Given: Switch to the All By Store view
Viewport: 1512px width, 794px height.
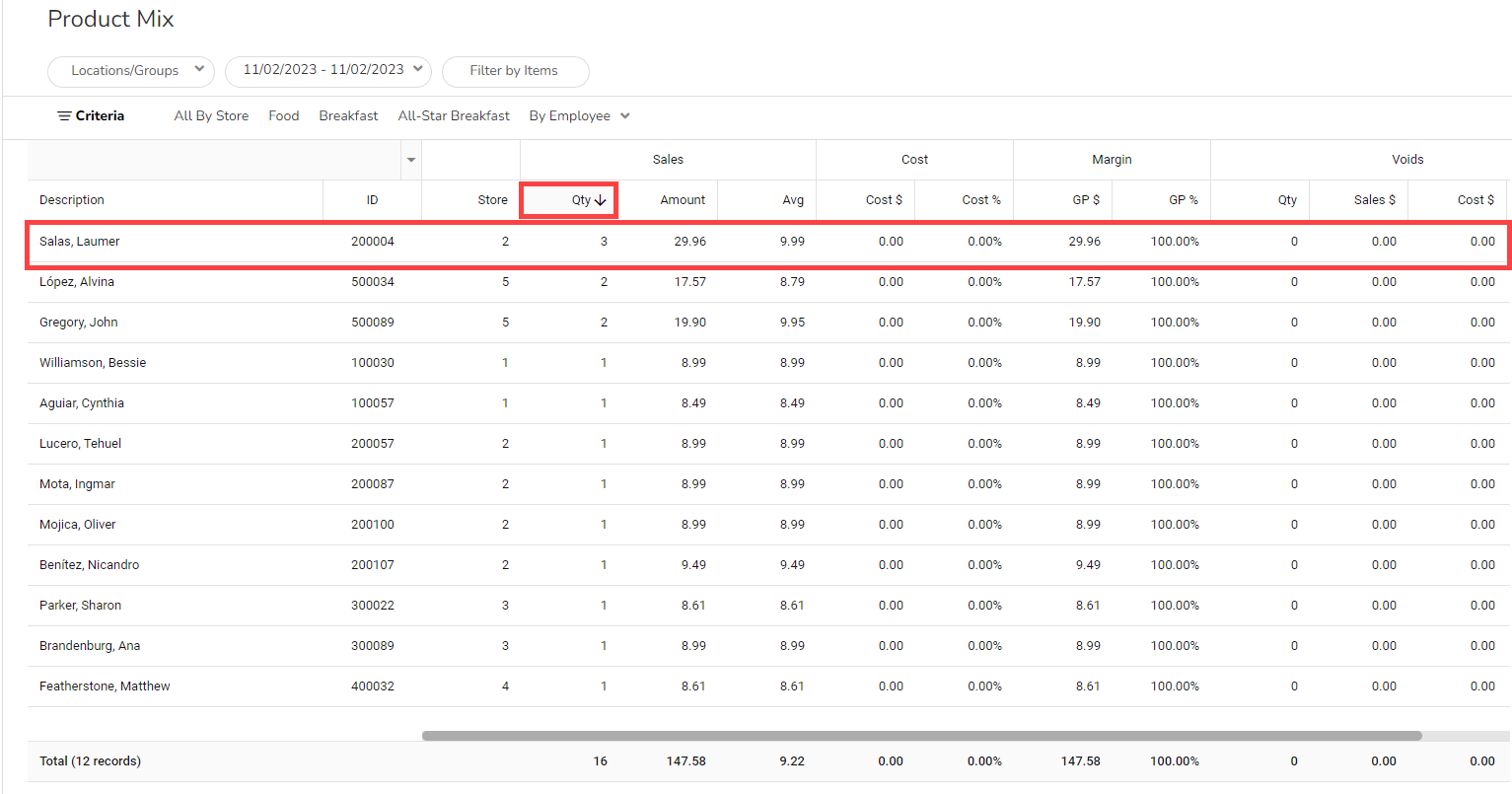Looking at the screenshot, I should pos(211,116).
